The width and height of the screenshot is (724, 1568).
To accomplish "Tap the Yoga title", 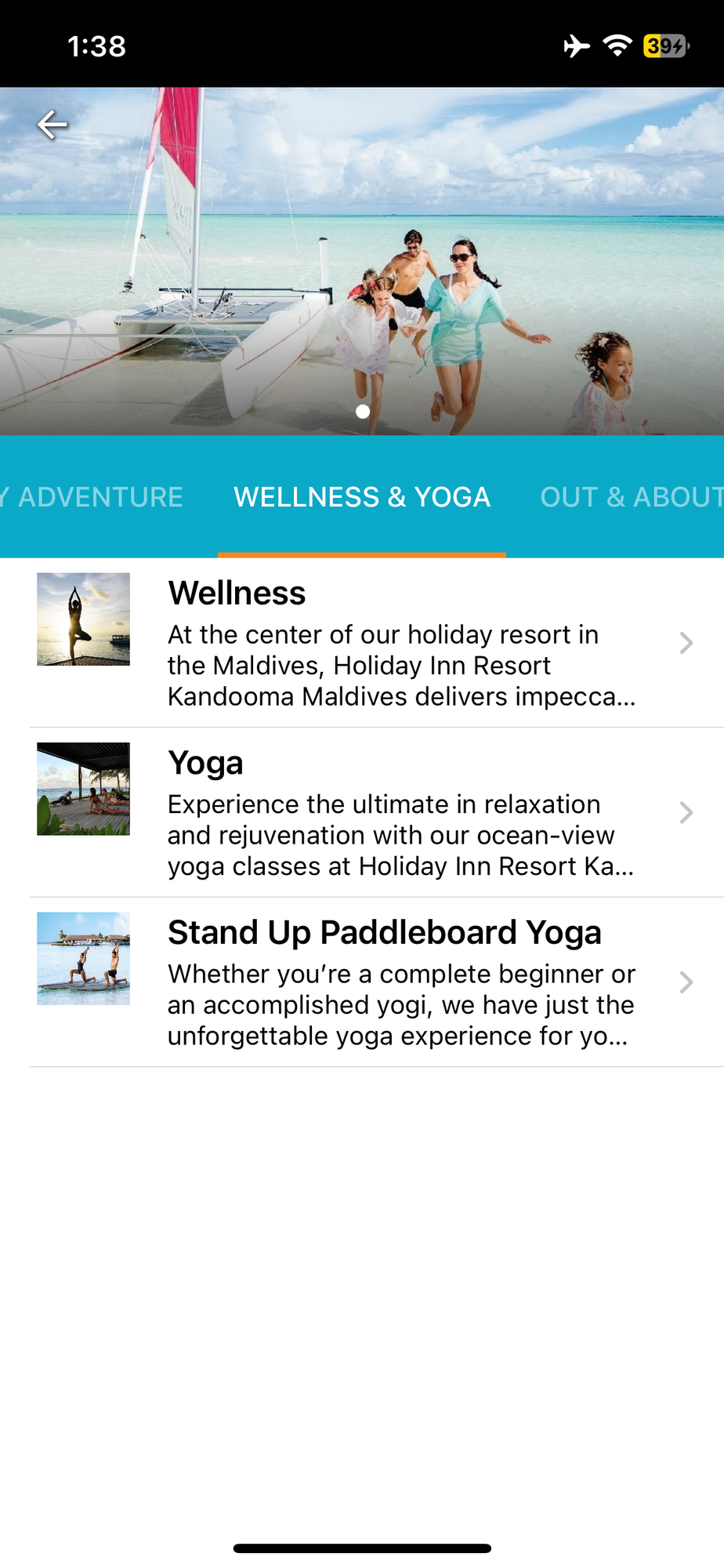I will 205,763.
